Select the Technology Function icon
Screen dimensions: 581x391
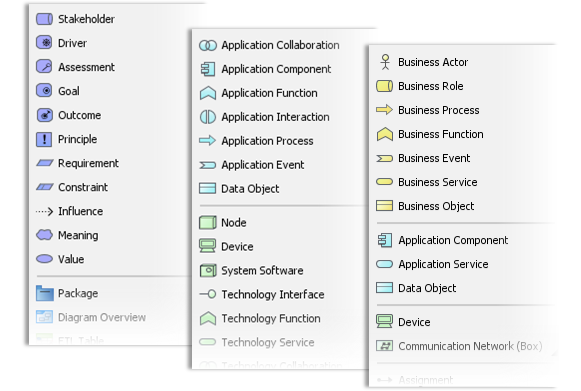click(208, 318)
